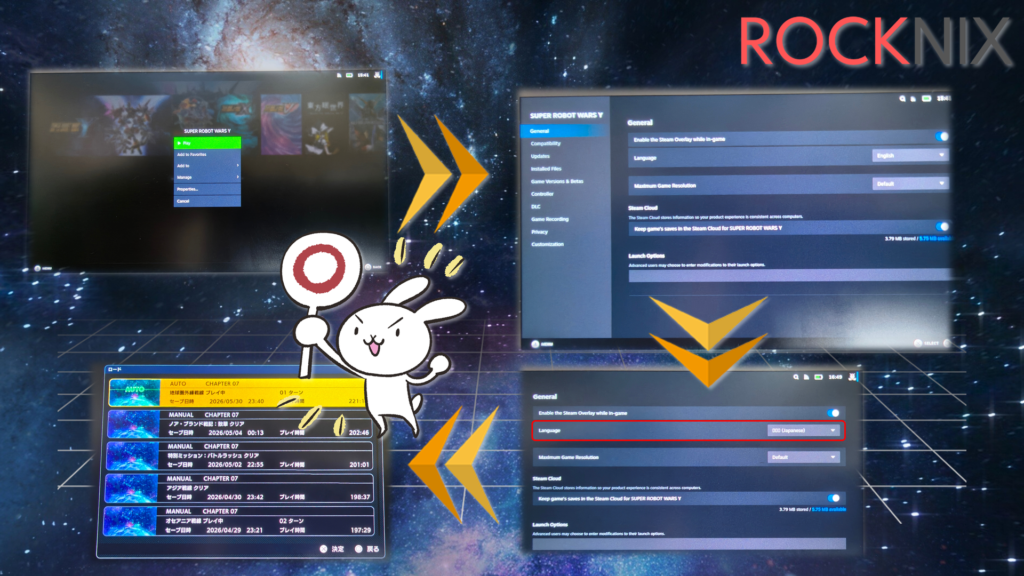The width and height of the screenshot is (1024, 576).
Task: Click Play in the SUPER ROBOT WARS Y menu
Action: 207,142
